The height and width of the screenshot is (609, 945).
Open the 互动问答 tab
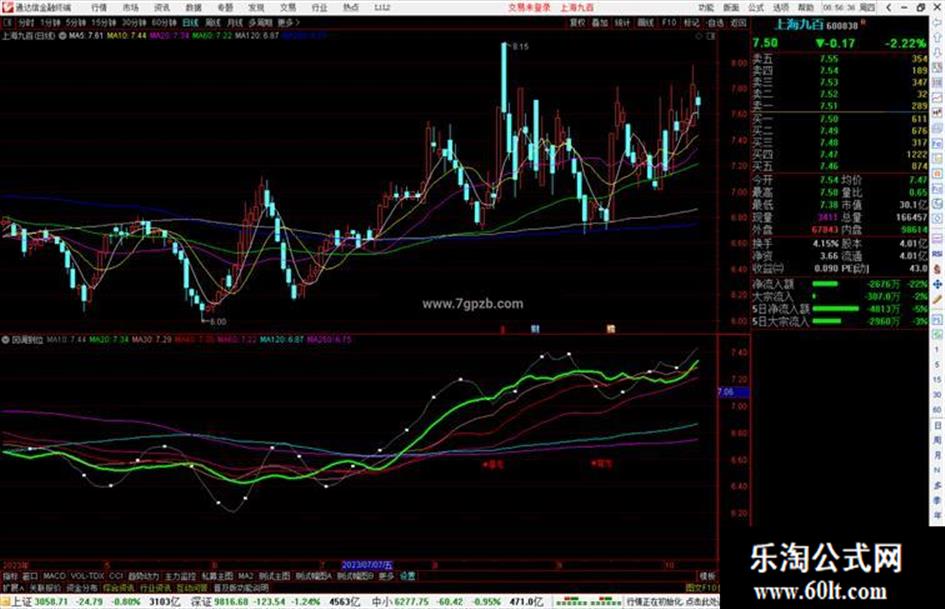pyautogui.click(x=192, y=588)
